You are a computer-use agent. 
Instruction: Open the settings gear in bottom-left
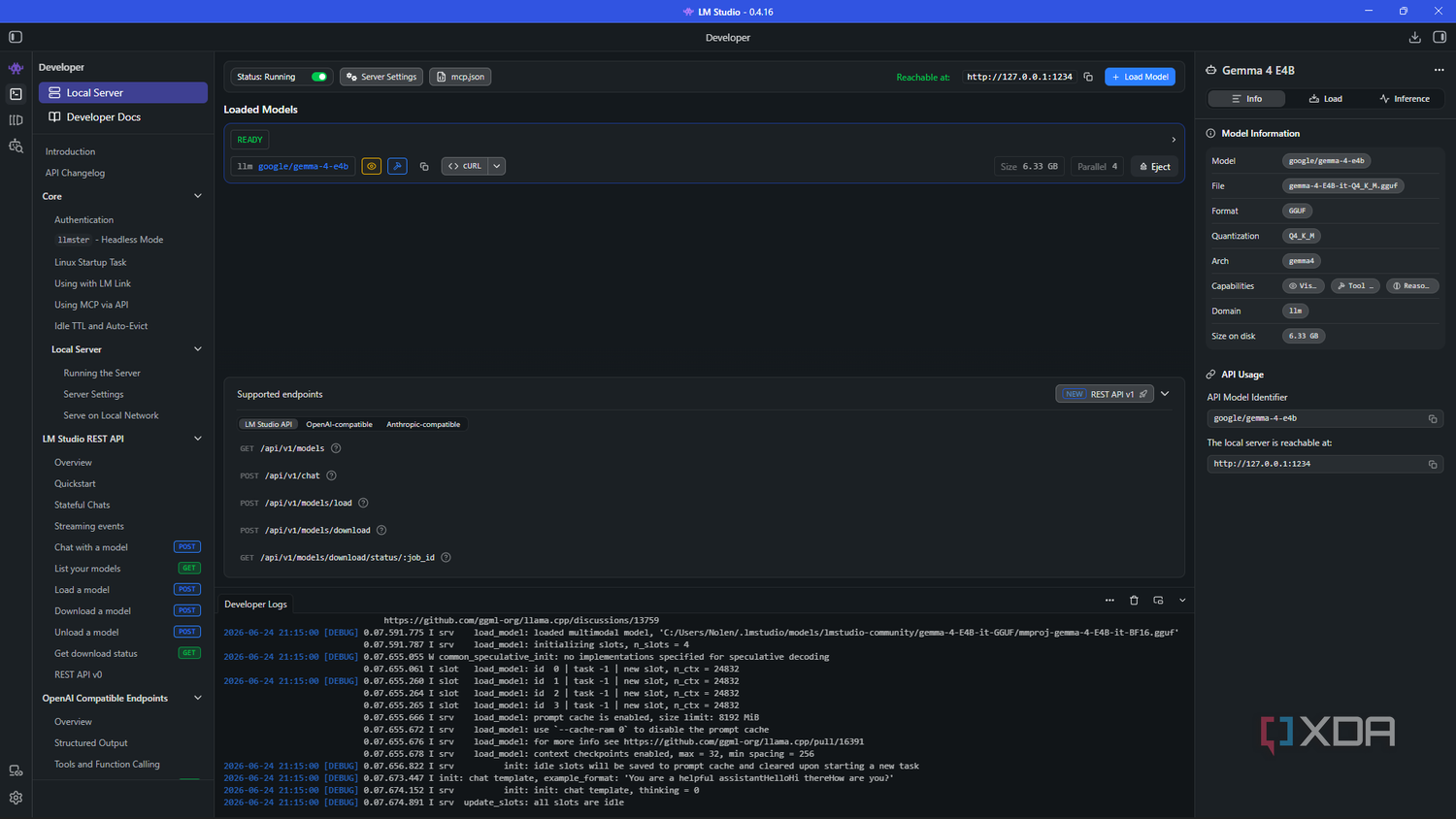tap(16, 798)
